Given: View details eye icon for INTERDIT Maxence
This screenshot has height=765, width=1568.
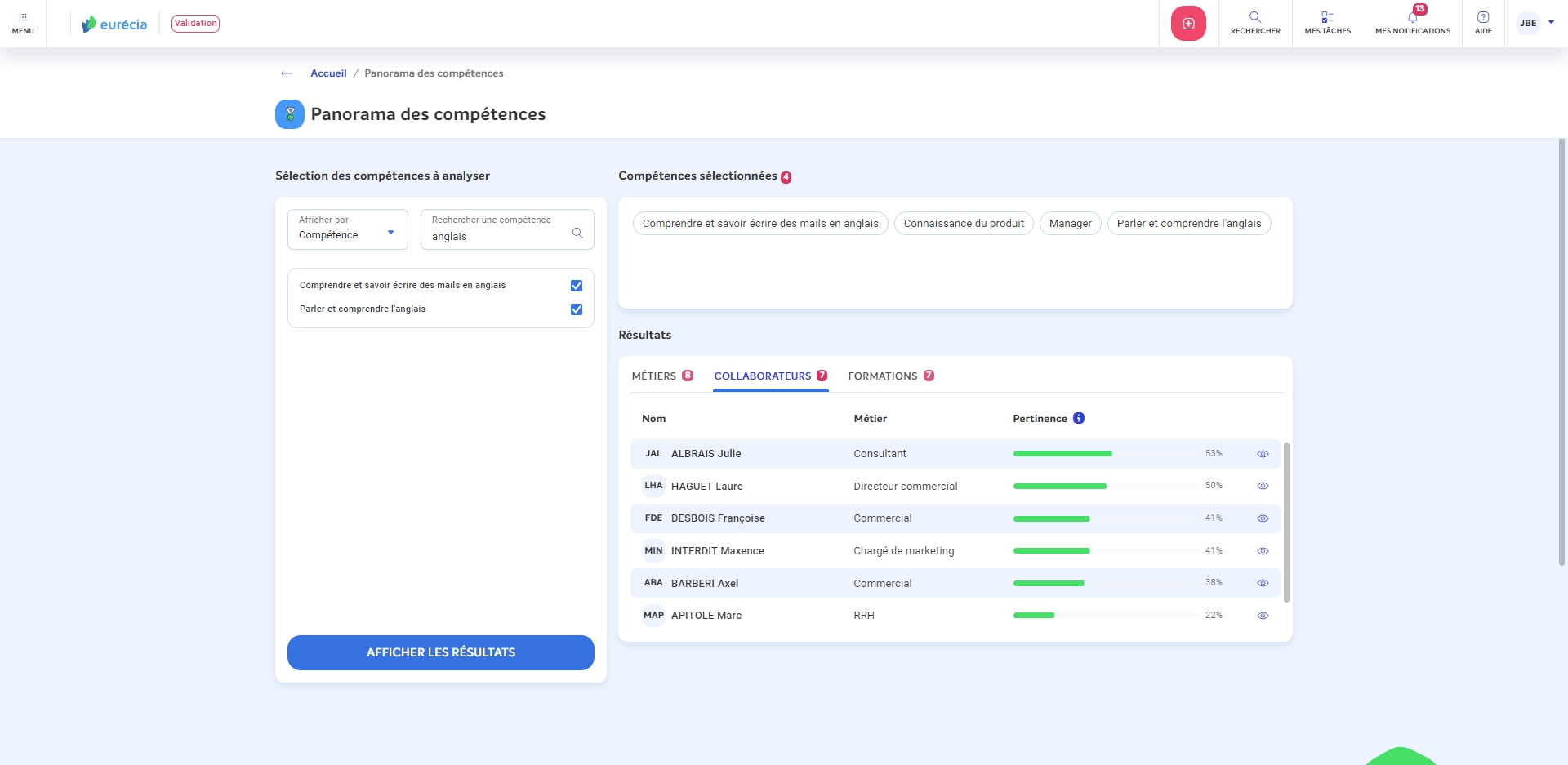Looking at the screenshot, I should (x=1263, y=551).
